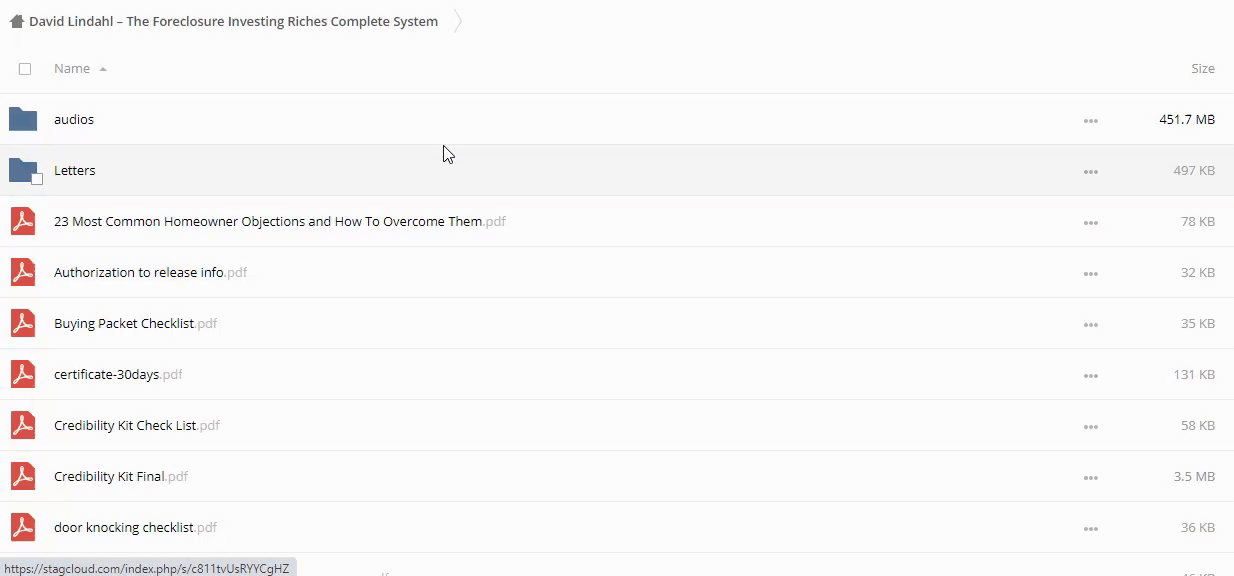Viewport: 1234px width, 576px height.
Task: Toggle the select-all checkbox in the header
Action: point(25,69)
